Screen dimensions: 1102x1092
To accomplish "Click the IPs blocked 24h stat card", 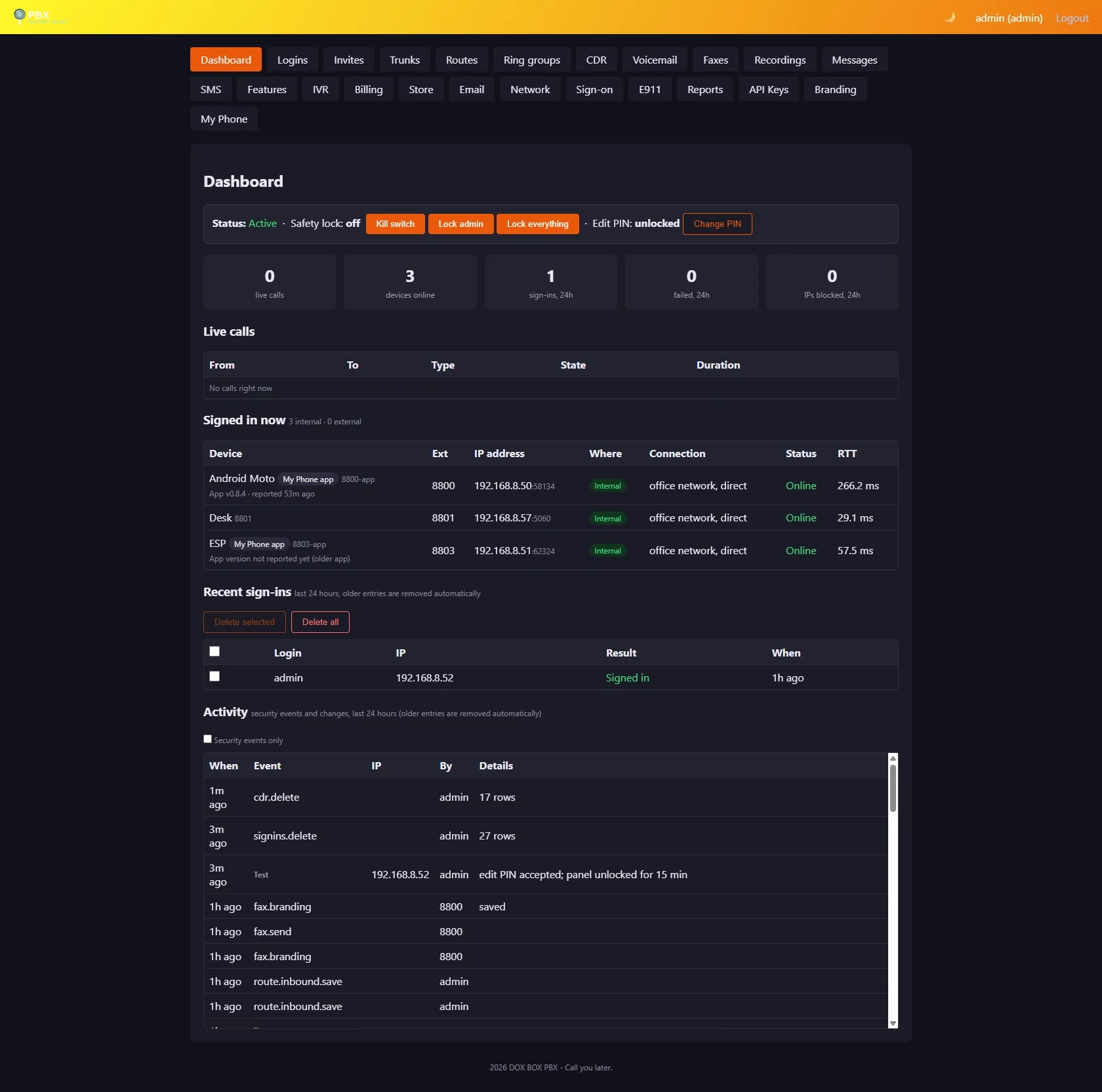I will click(832, 282).
